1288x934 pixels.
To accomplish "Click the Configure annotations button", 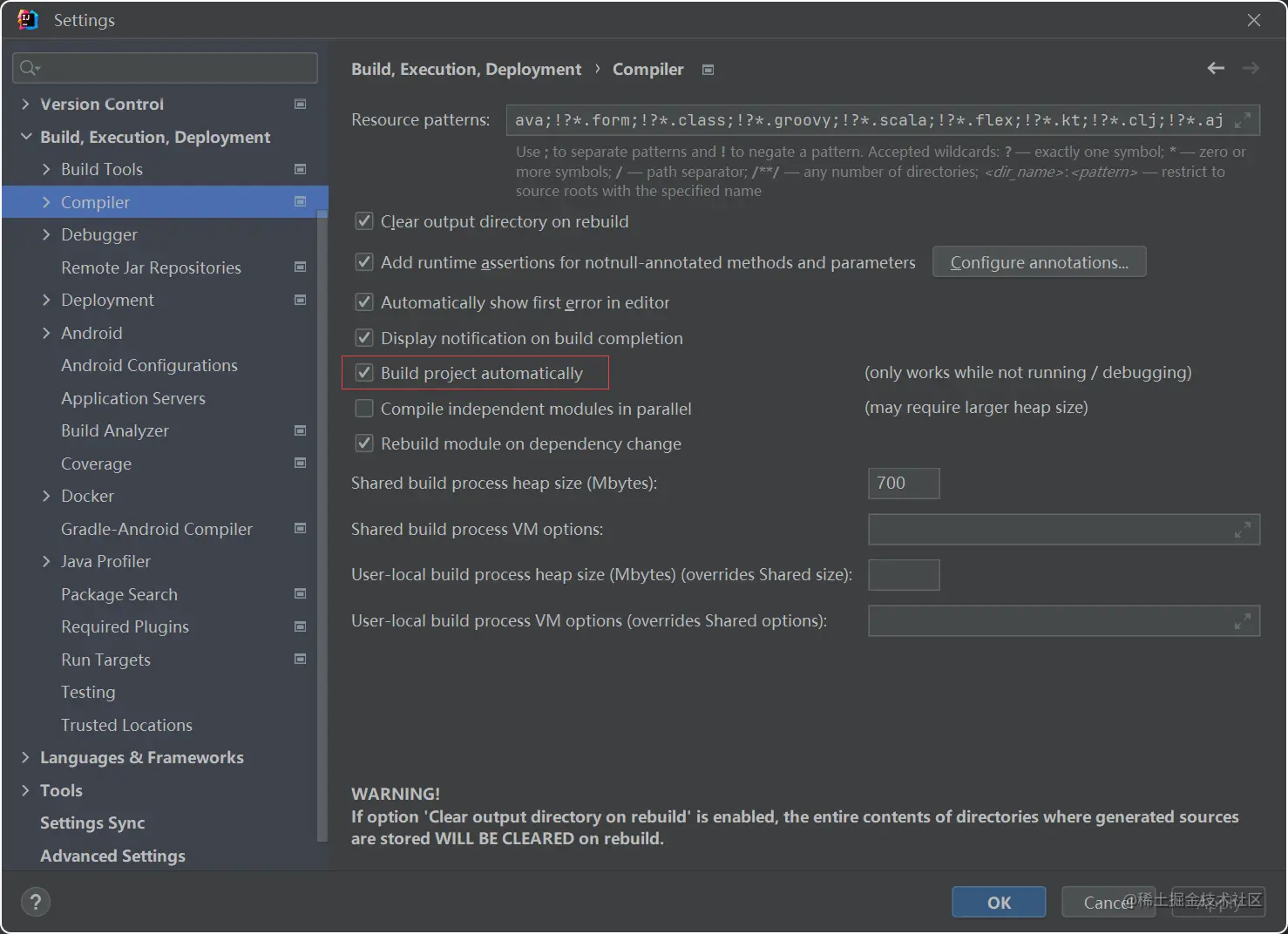I will coord(1039,262).
